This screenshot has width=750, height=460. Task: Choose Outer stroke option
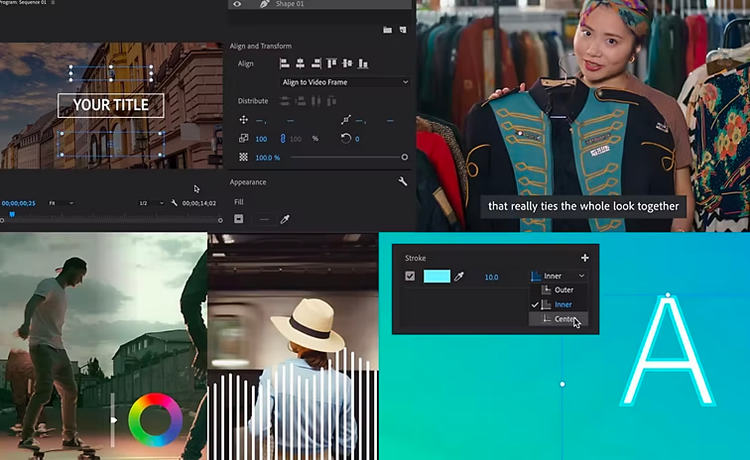[x=563, y=290]
